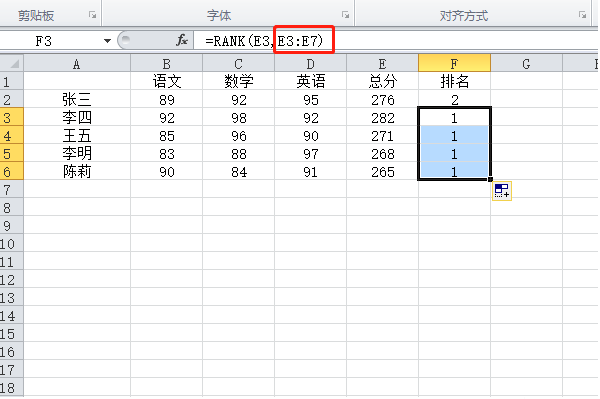600x399 pixels.
Task: Select row 2 header
Action: [x=12, y=99]
